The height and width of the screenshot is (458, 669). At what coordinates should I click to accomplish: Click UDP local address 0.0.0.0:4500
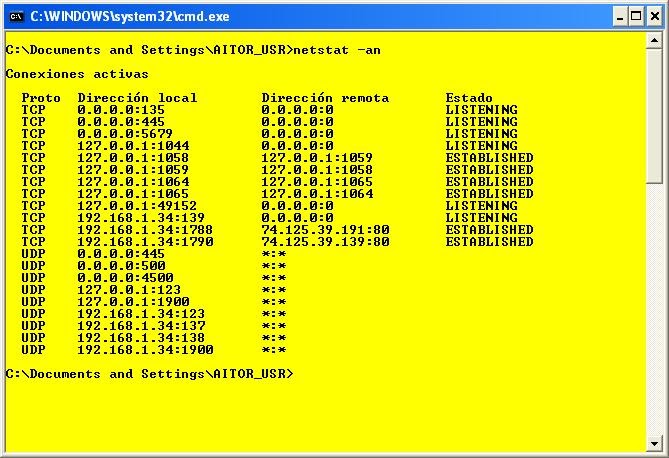tap(125, 277)
